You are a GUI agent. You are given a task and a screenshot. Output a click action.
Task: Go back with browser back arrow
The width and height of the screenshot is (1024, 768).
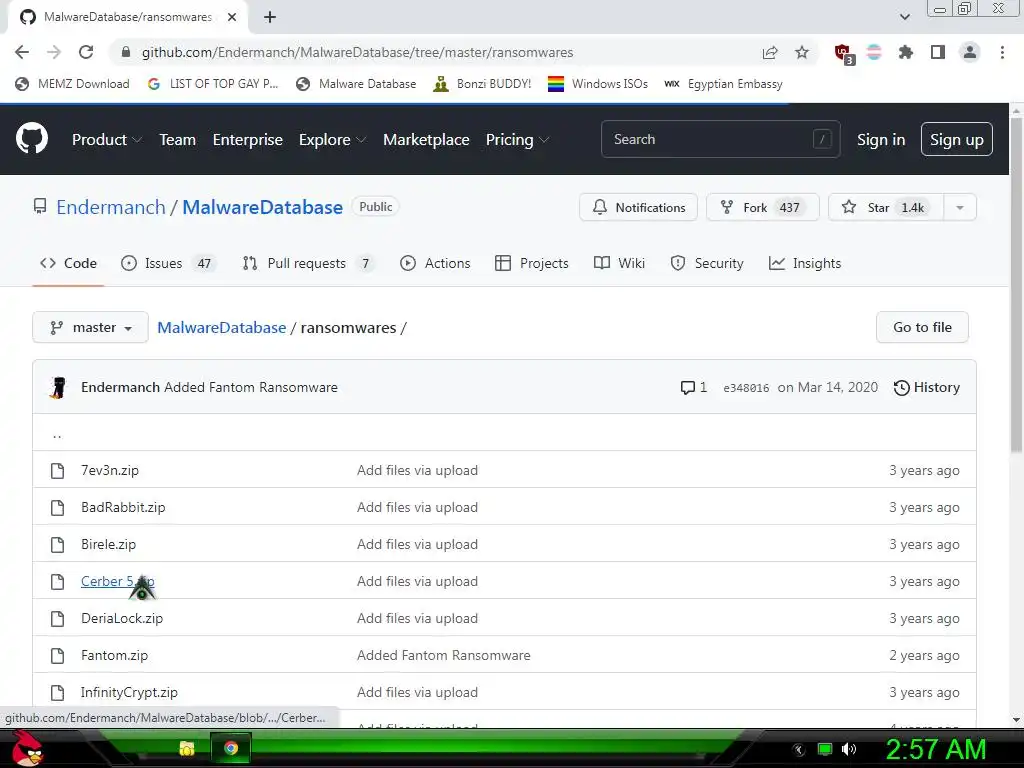tap(22, 52)
